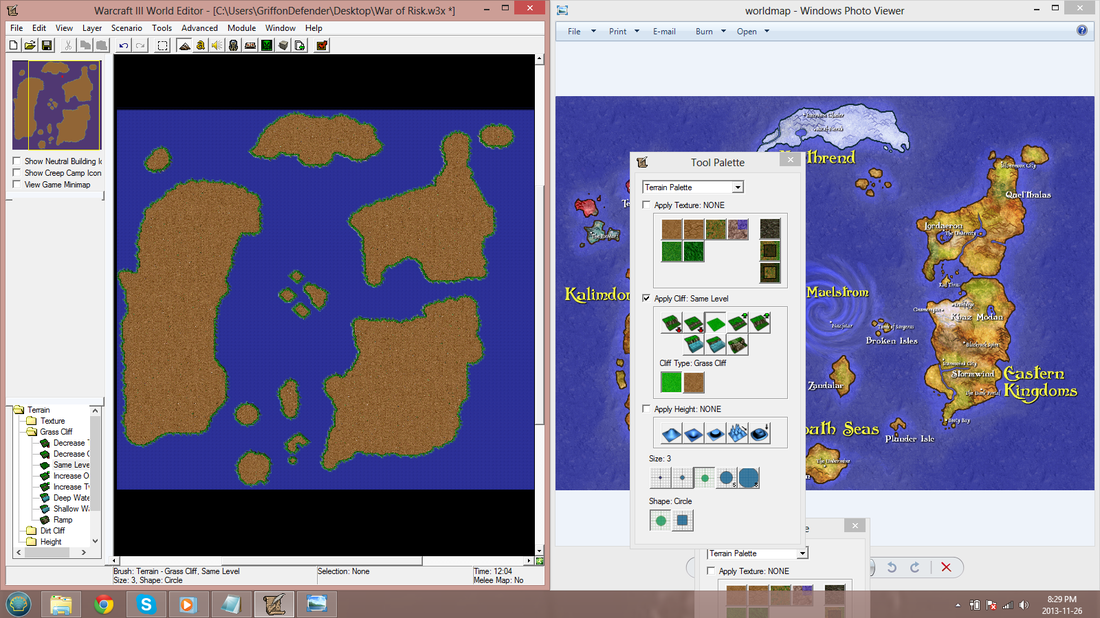Toggle Show Creep Camp Icons

click(x=16, y=173)
